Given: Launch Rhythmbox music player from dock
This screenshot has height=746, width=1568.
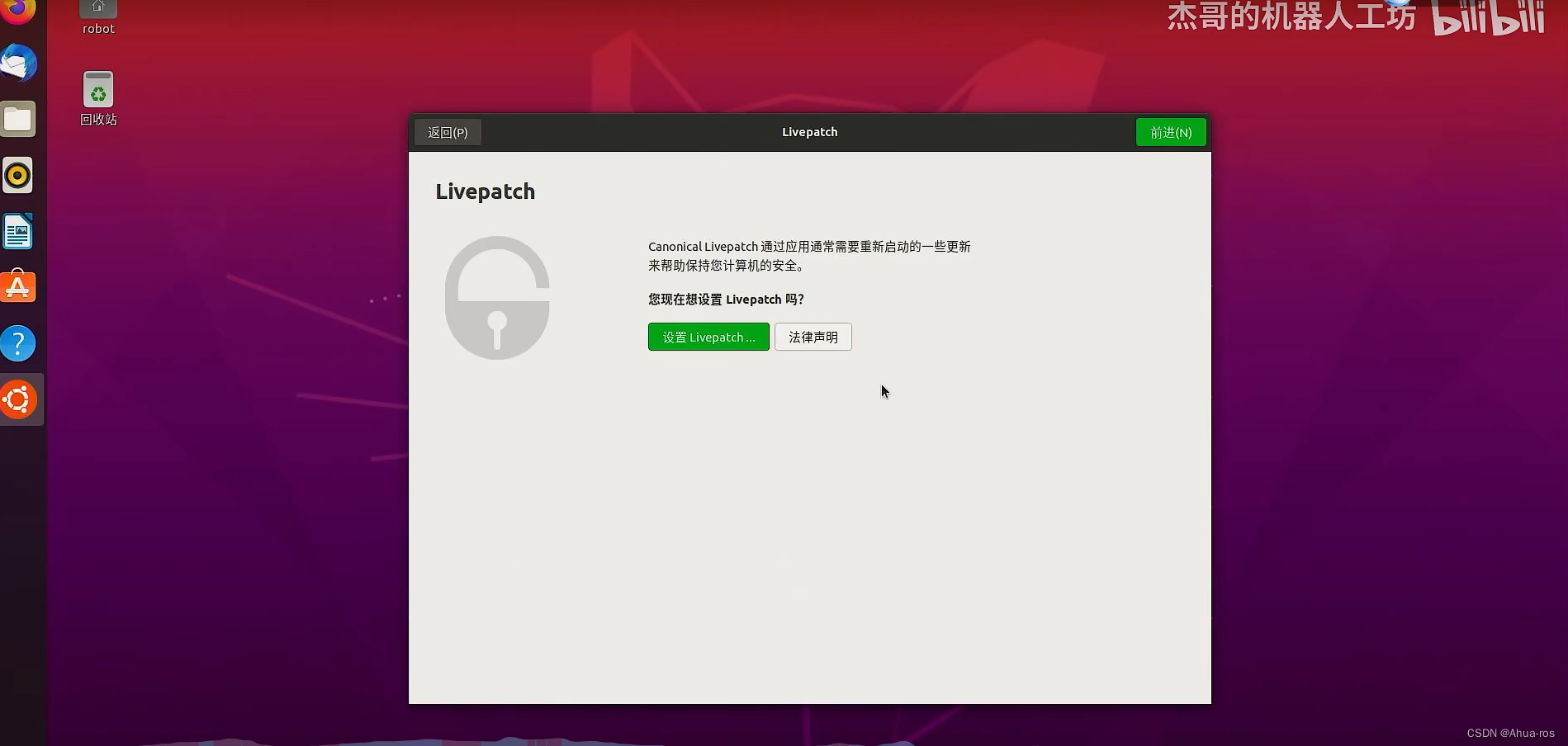Looking at the screenshot, I should 17,175.
